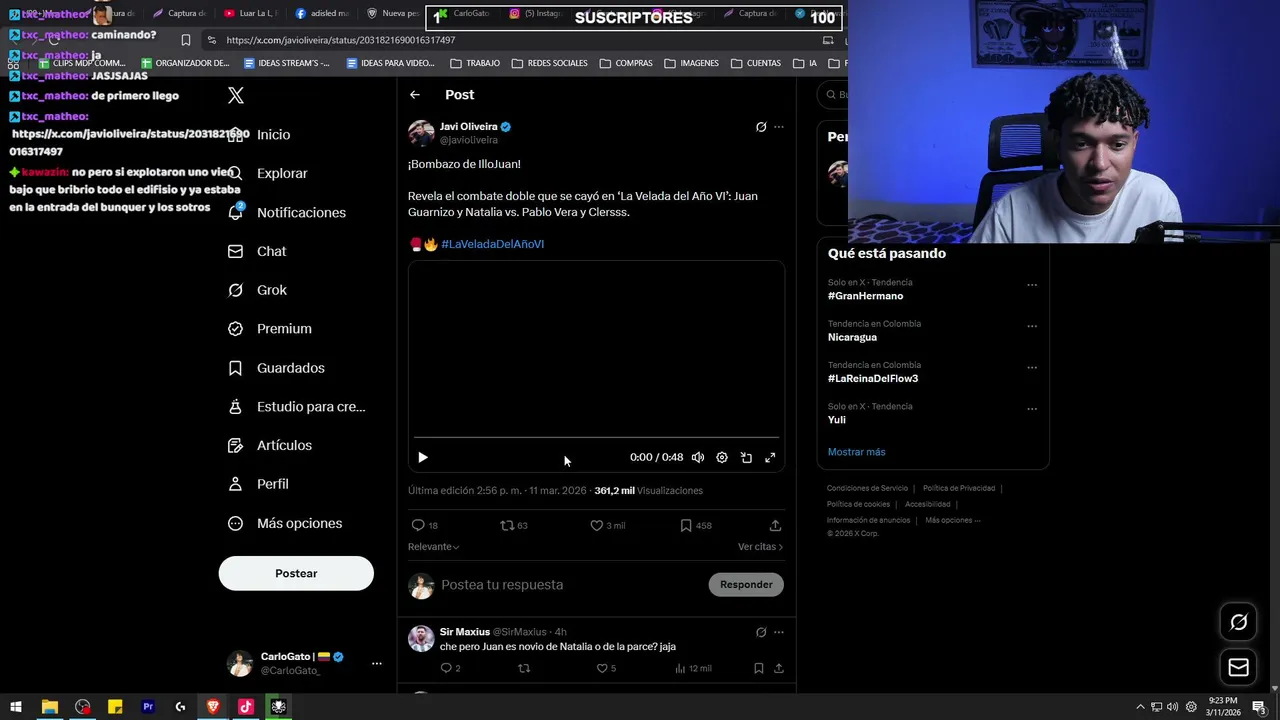Viewport: 1280px width, 720px height.
Task: Go back using the Post arrow
Action: tap(415, 95)
